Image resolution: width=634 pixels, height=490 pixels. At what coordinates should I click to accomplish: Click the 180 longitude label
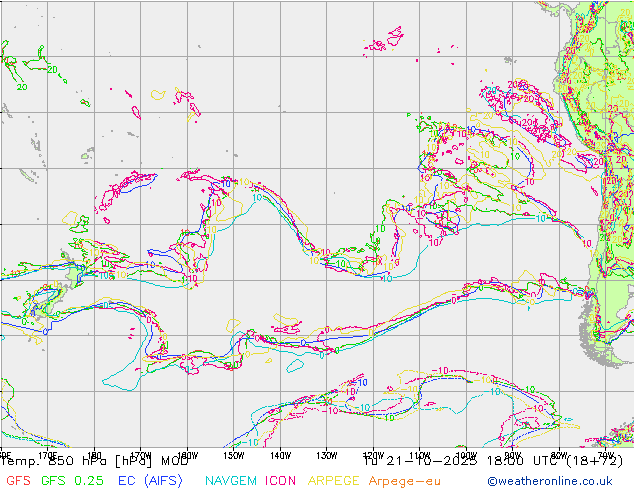[x=95, y=454]
